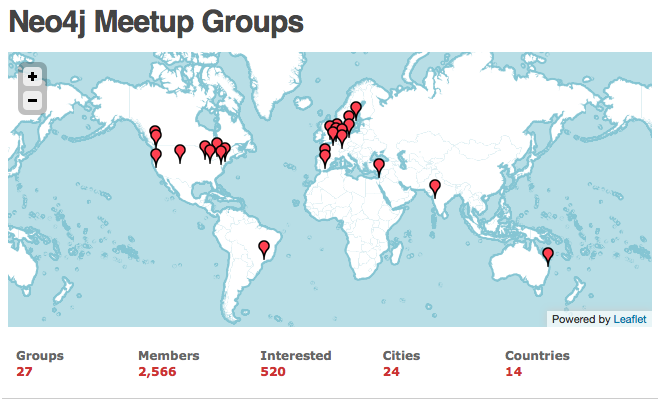The width and height of the screenshot is (669, 410).
Task: Click the 'Interested' label
Action: point(296,355)
